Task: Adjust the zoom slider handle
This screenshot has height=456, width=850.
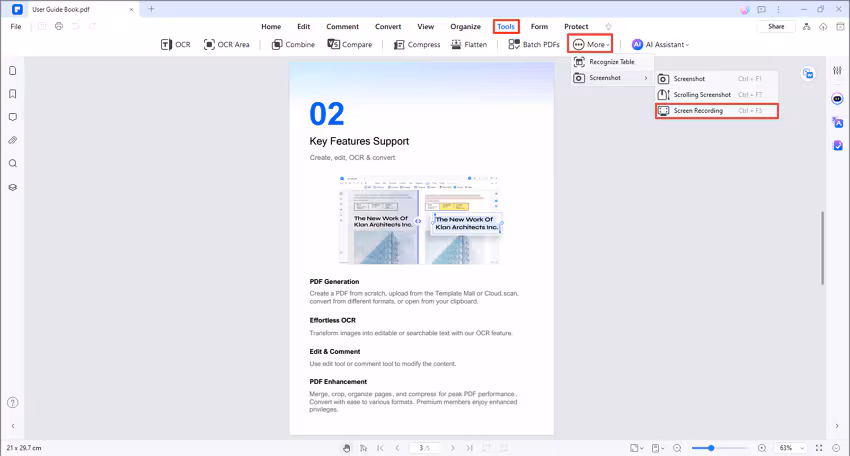Action: (x=710, y=448)
